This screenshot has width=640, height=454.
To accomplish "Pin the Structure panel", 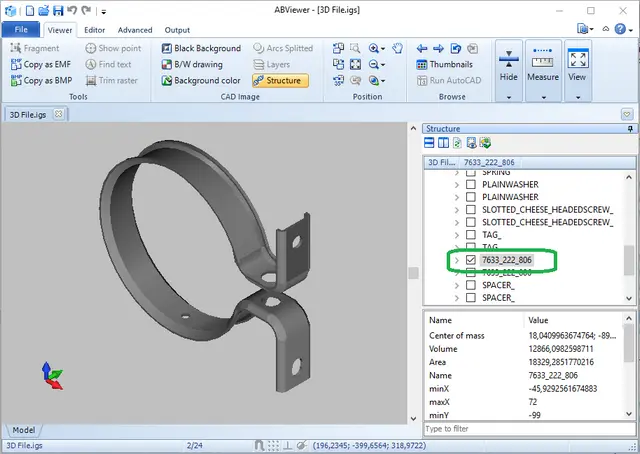I will [x=630, y=129].
